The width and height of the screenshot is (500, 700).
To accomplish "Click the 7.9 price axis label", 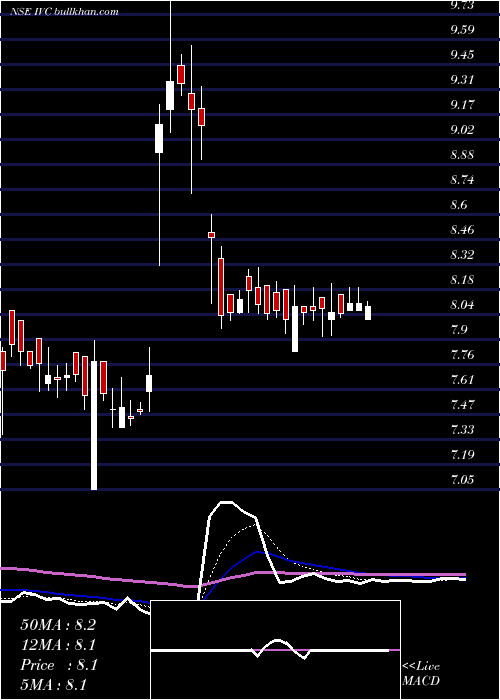I will [459, 330].
